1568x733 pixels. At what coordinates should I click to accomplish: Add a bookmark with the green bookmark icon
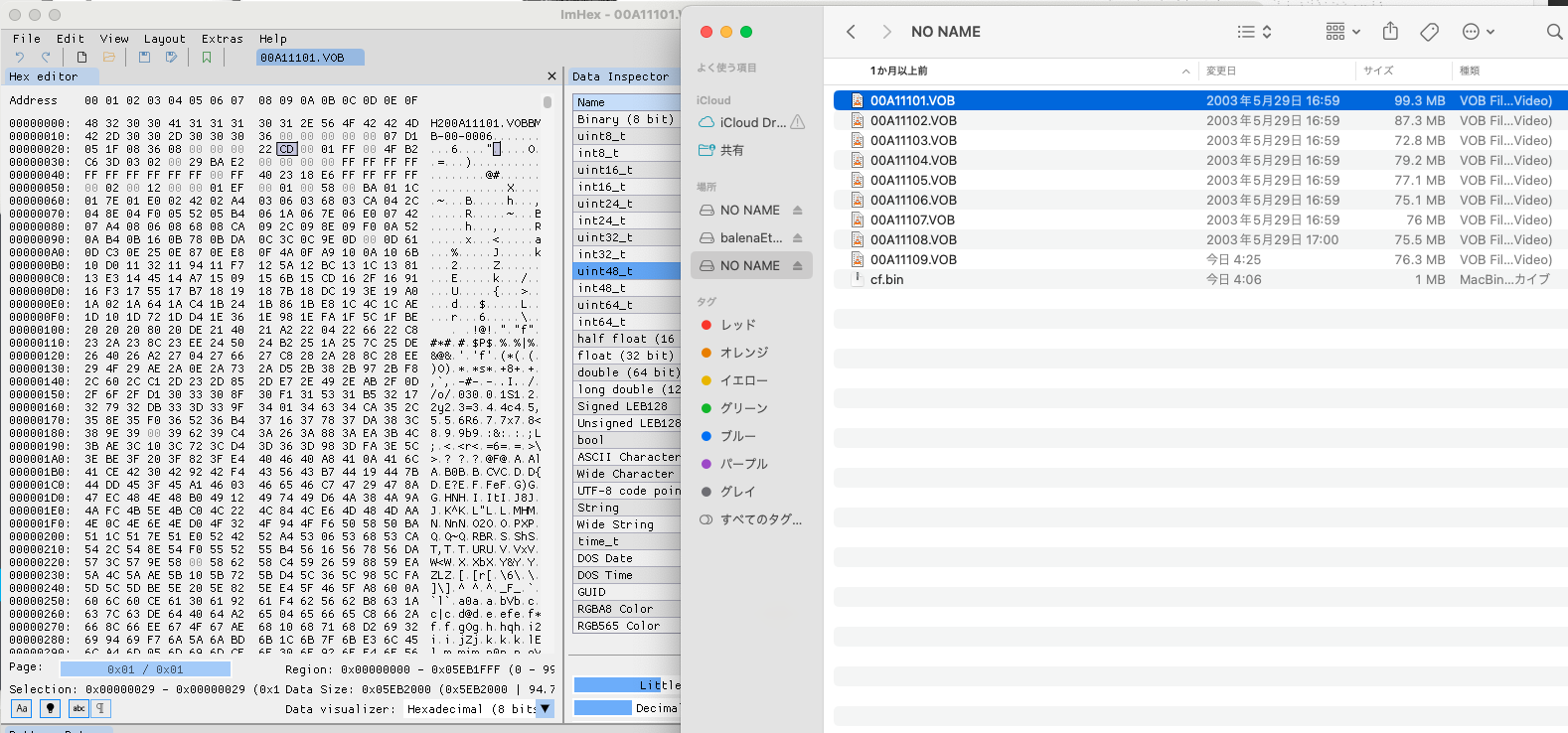pos(207,58)
